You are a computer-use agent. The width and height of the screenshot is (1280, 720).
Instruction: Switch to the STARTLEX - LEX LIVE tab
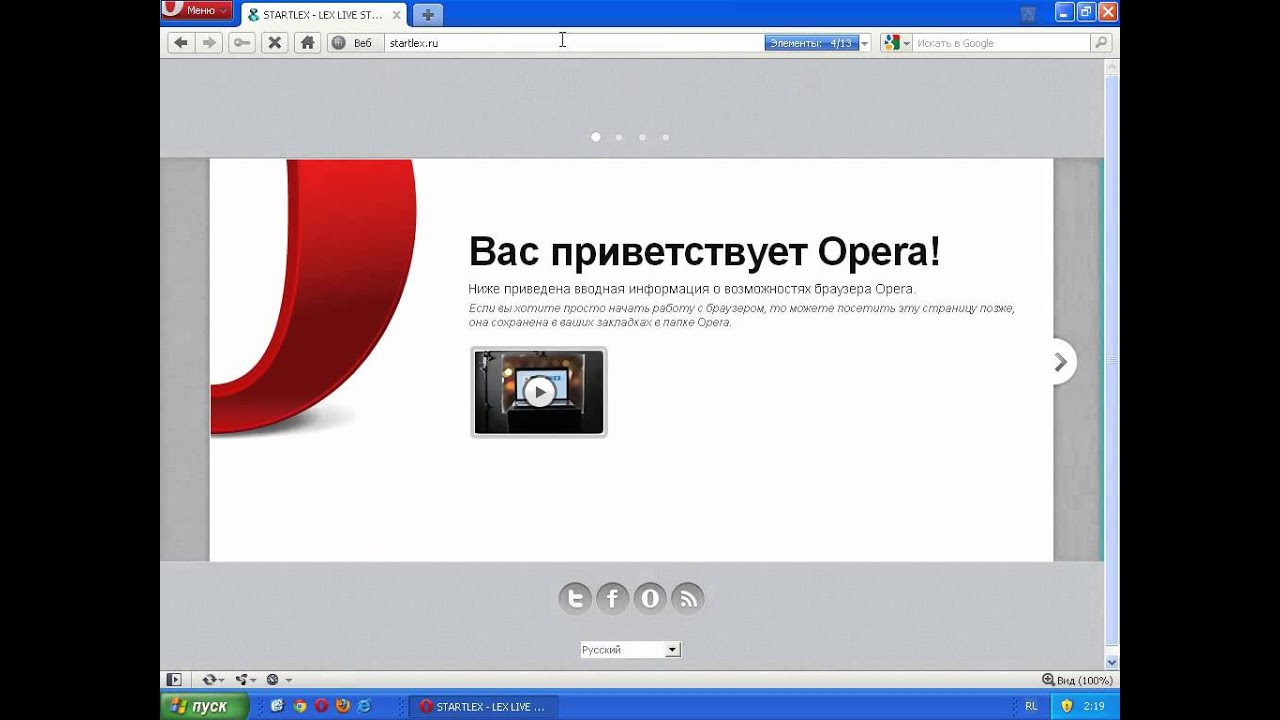click(325, 15)
